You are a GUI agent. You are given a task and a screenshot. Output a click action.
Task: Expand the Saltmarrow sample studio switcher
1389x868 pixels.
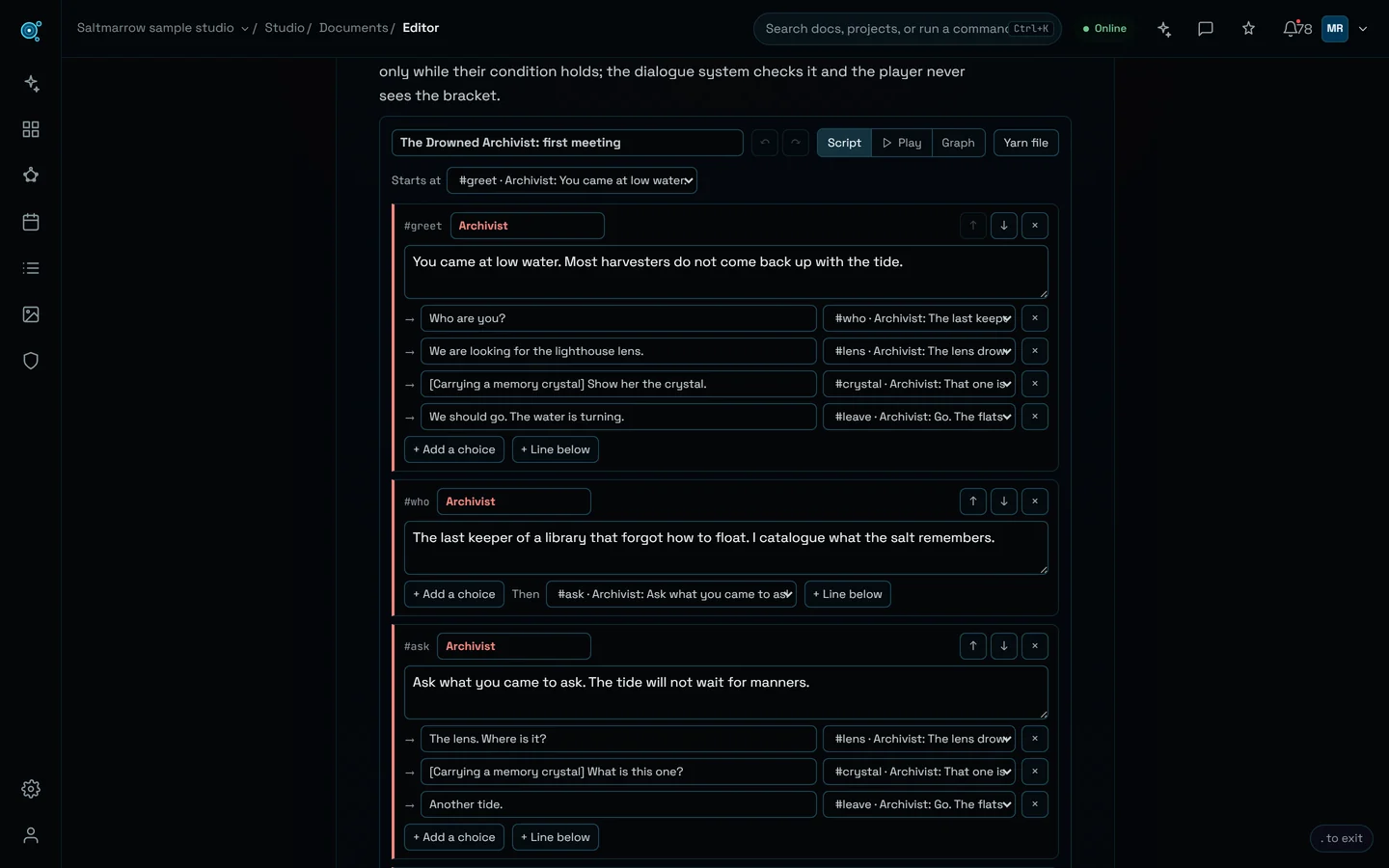162,28
